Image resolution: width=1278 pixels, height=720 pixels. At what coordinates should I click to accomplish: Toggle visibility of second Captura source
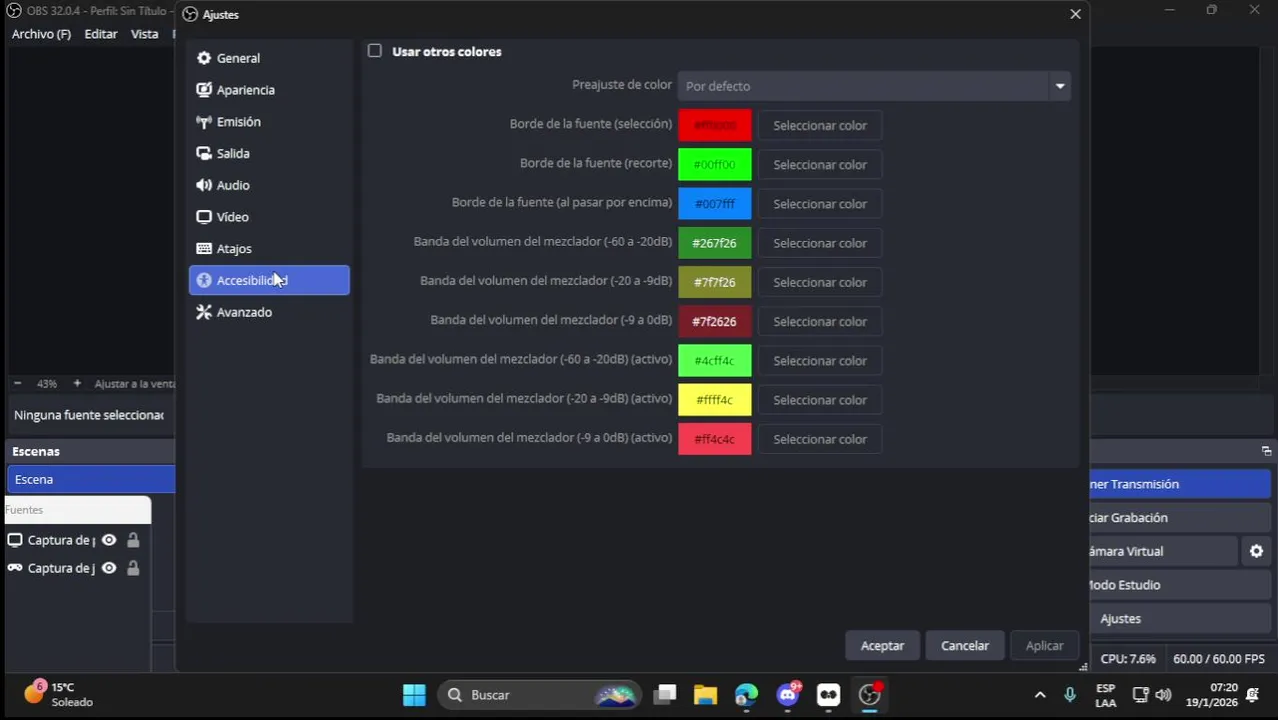pos(109,568)
